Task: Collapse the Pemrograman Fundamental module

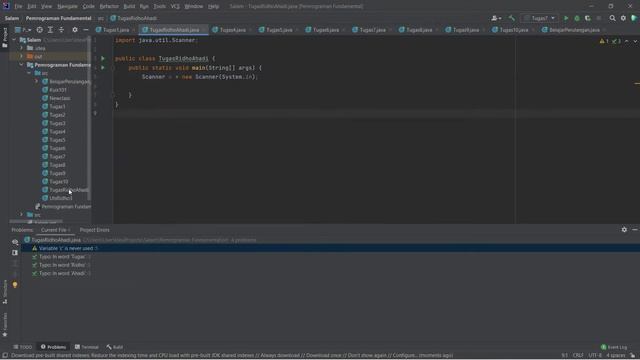Action: (x=22, y=65)
